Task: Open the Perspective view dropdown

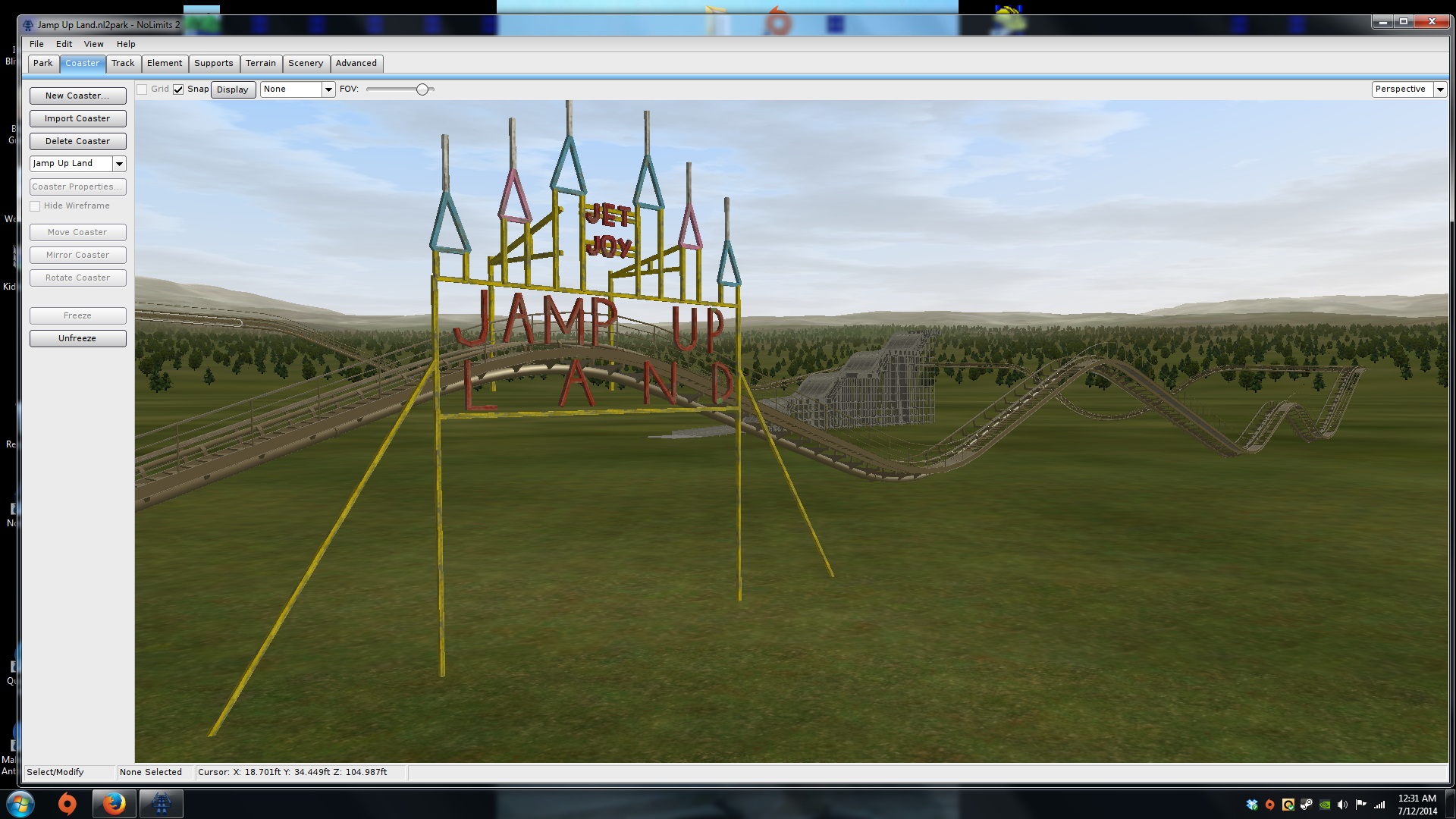Action: click(1439, 89)
